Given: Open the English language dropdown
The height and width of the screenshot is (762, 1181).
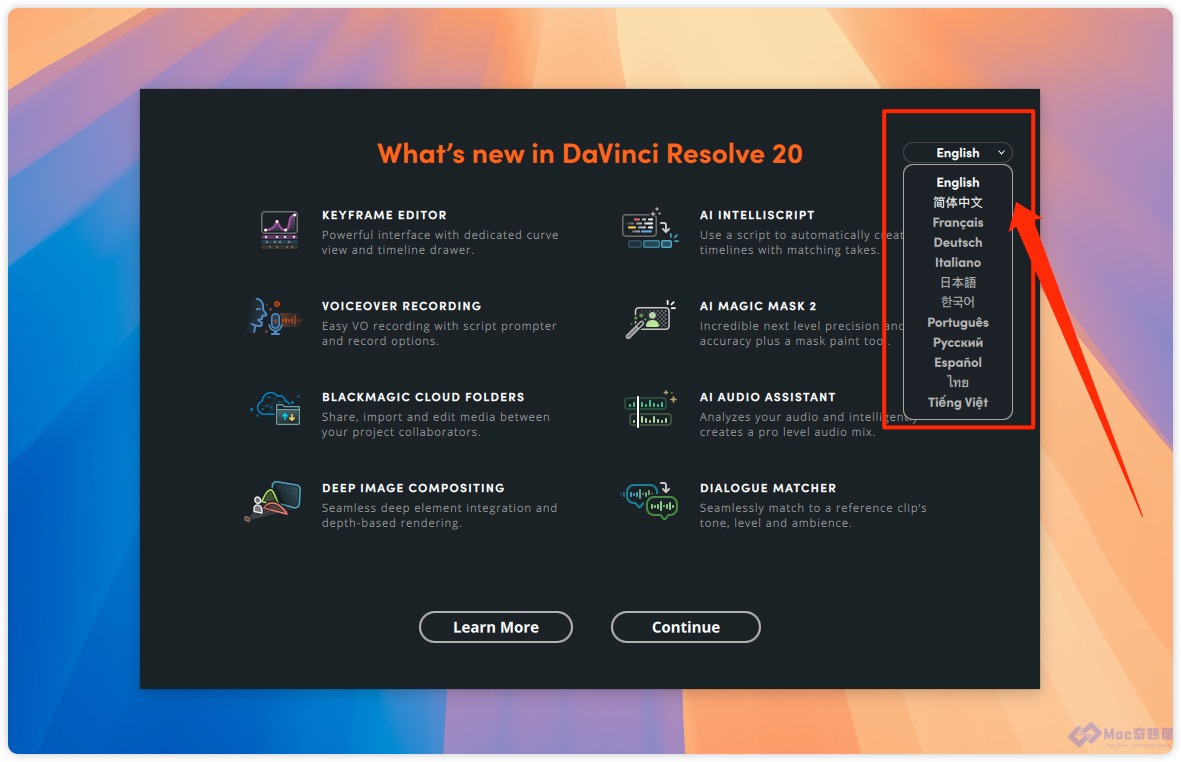Looking at the screenshot, I should [957, 153].
